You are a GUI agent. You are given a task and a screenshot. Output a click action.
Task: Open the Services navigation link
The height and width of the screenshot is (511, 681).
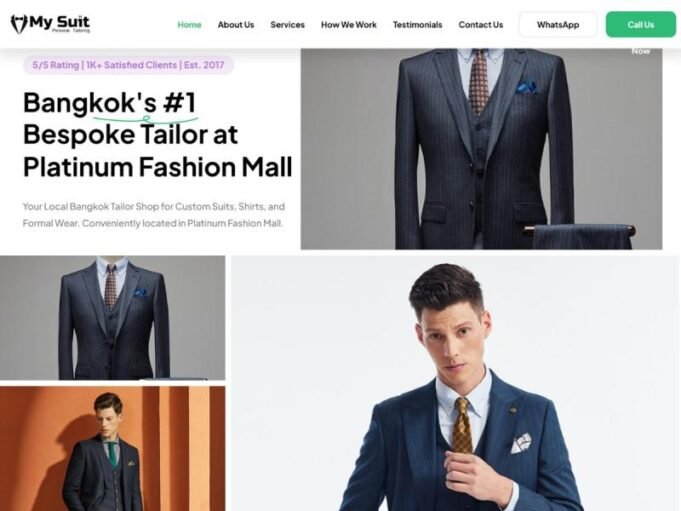[x=288, y=25]
